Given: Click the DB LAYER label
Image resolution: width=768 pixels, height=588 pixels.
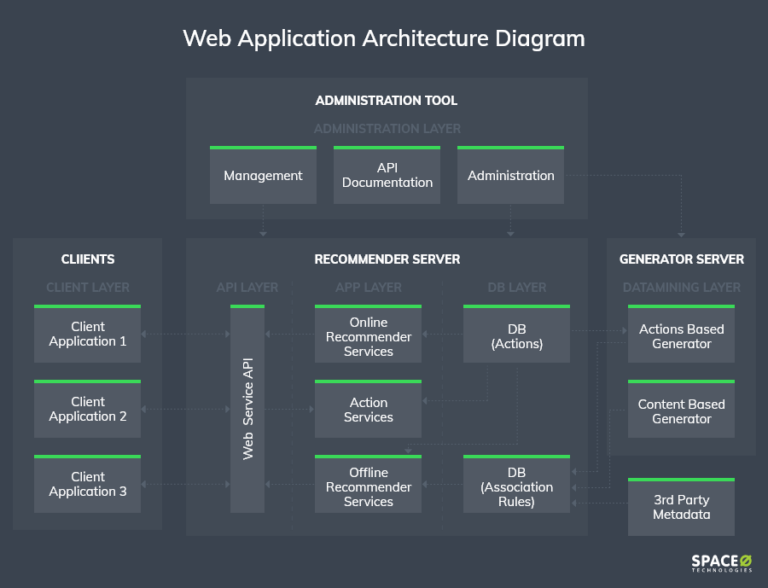Looking at the screenshot, I should [517, 287].
